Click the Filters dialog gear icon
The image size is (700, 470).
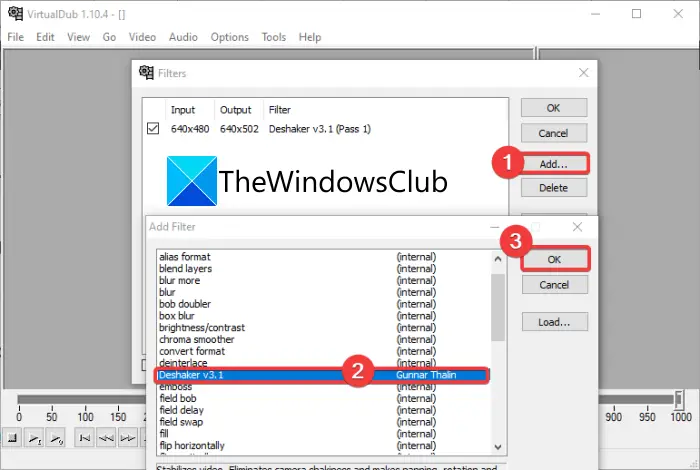click(x=146, y=72)
